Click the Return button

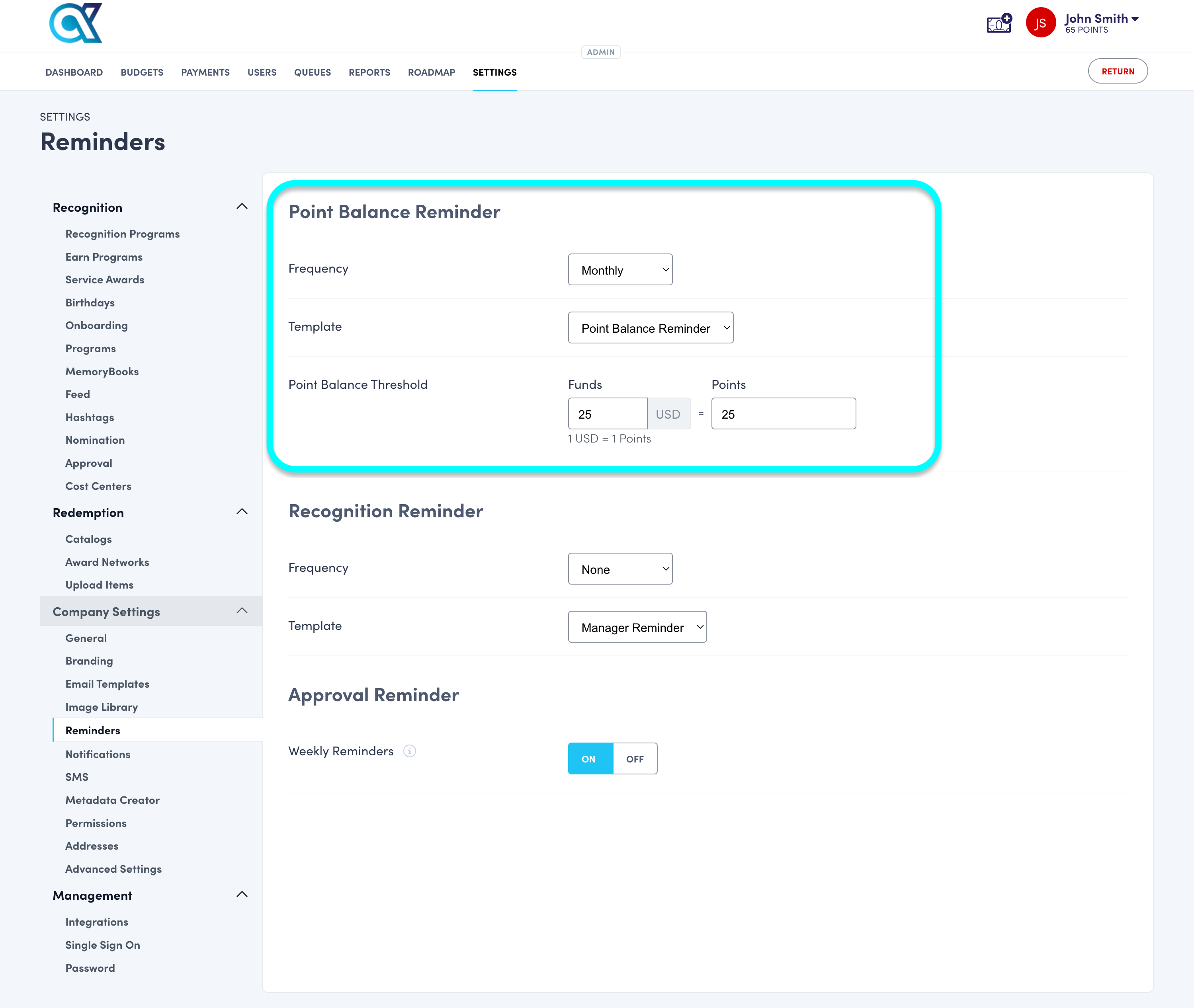pyautogui.click(x=1118, y=71)
